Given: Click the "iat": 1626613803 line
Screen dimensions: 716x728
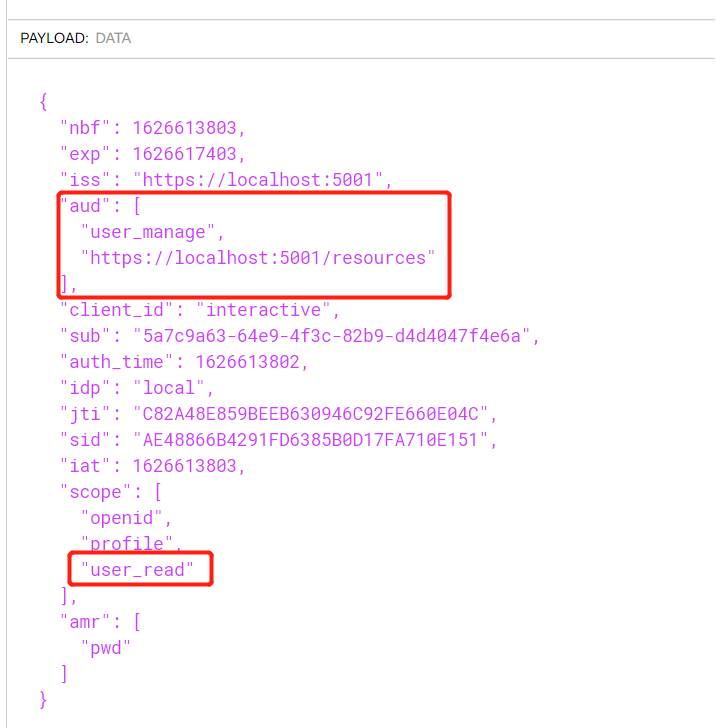Looking at the screenshot, I should tap(152, 466).
